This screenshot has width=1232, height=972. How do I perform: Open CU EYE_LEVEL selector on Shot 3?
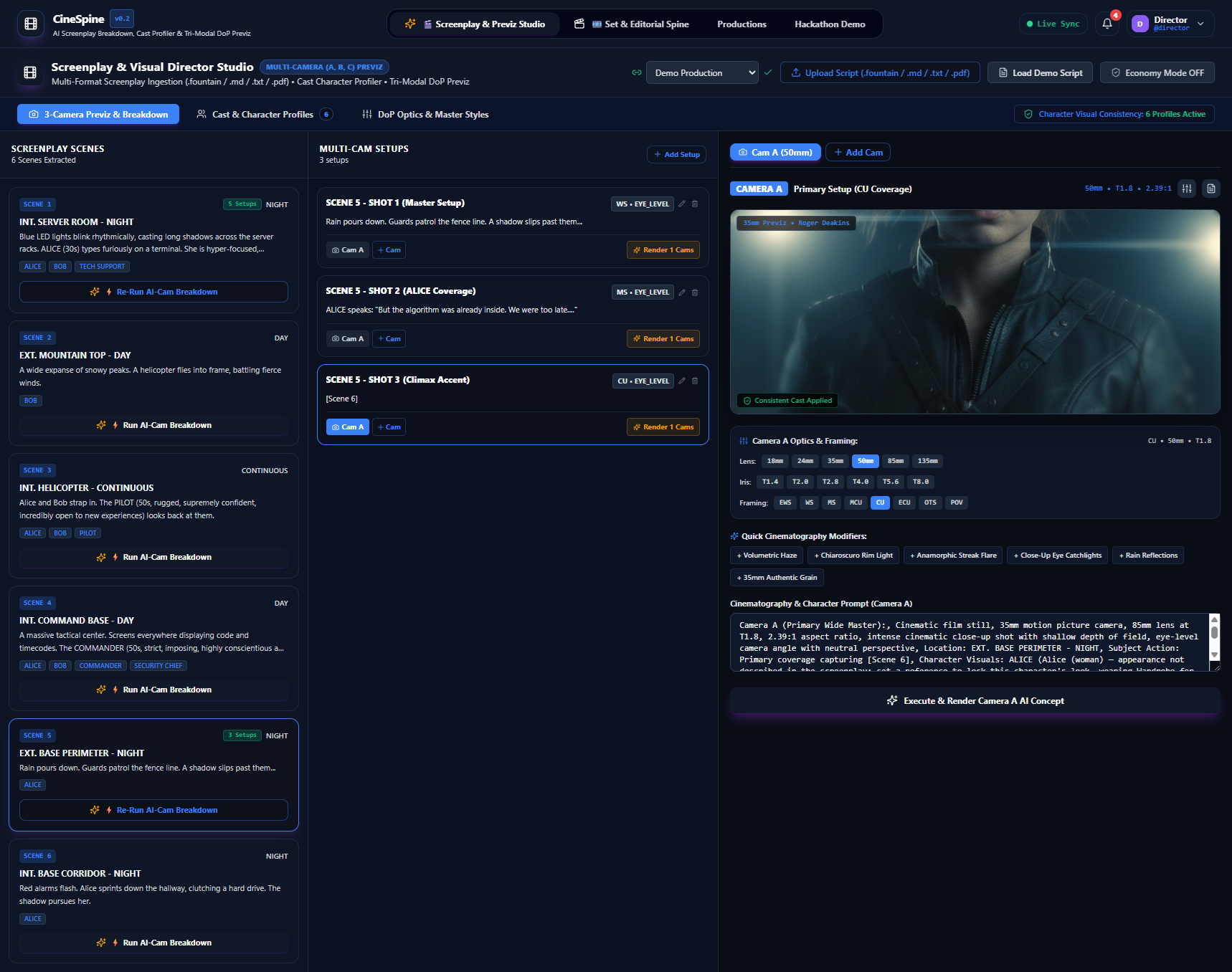click(643, 381)
